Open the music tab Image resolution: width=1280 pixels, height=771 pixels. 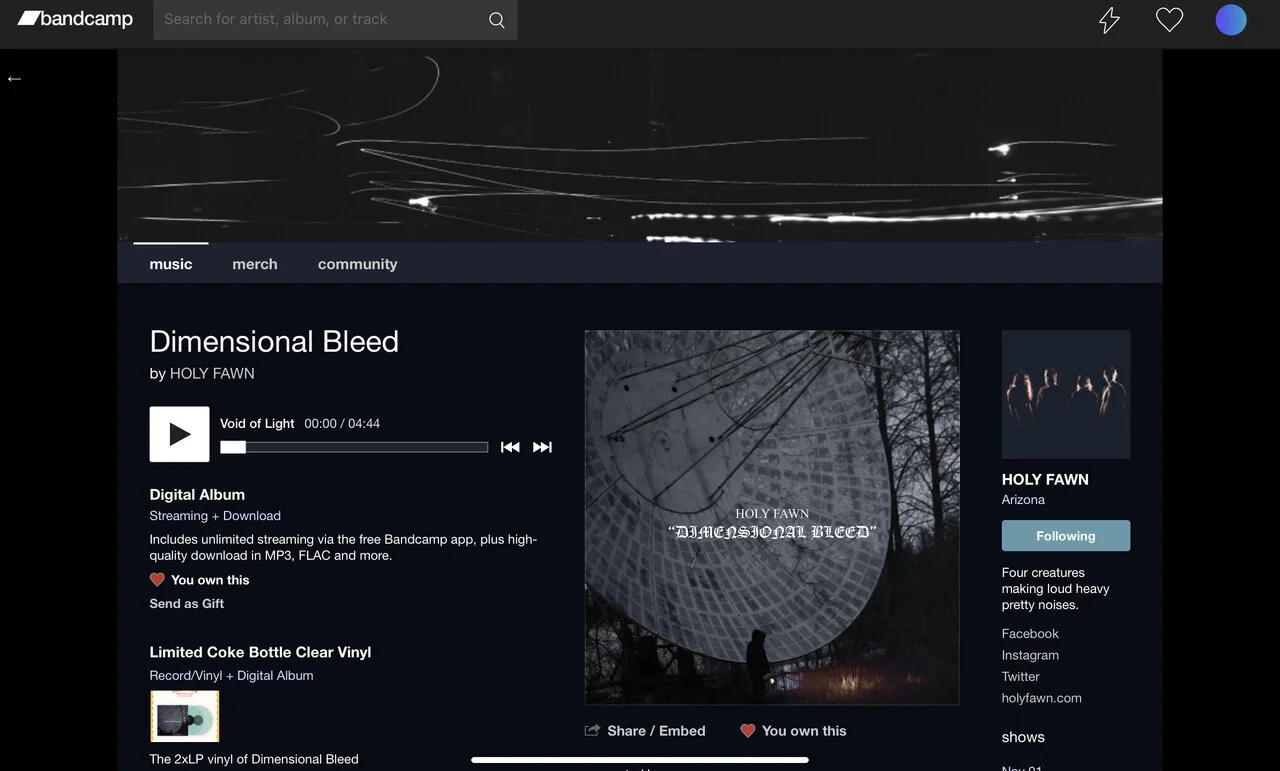(171, 264)
